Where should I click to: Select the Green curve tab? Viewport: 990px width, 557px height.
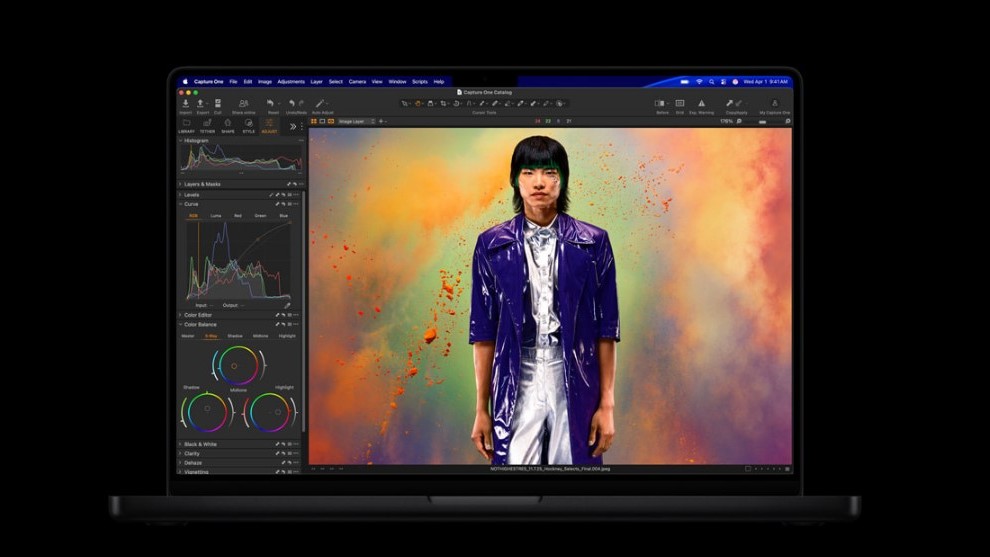click(x=260, y=216)
